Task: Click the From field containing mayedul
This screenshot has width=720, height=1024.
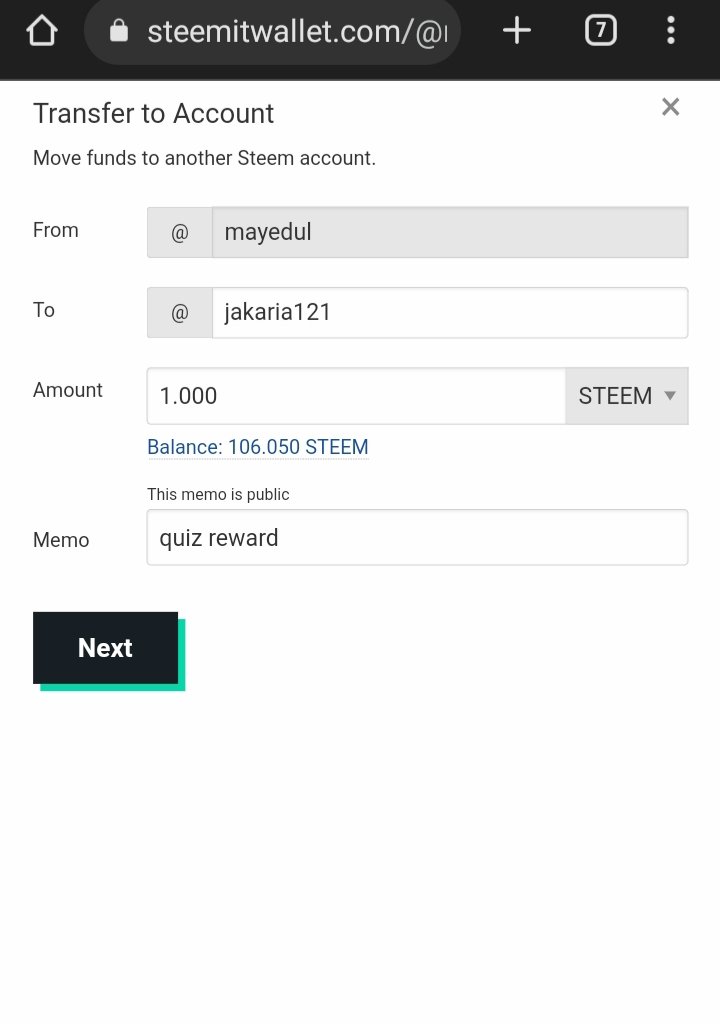Action: [x=450, y=233]
